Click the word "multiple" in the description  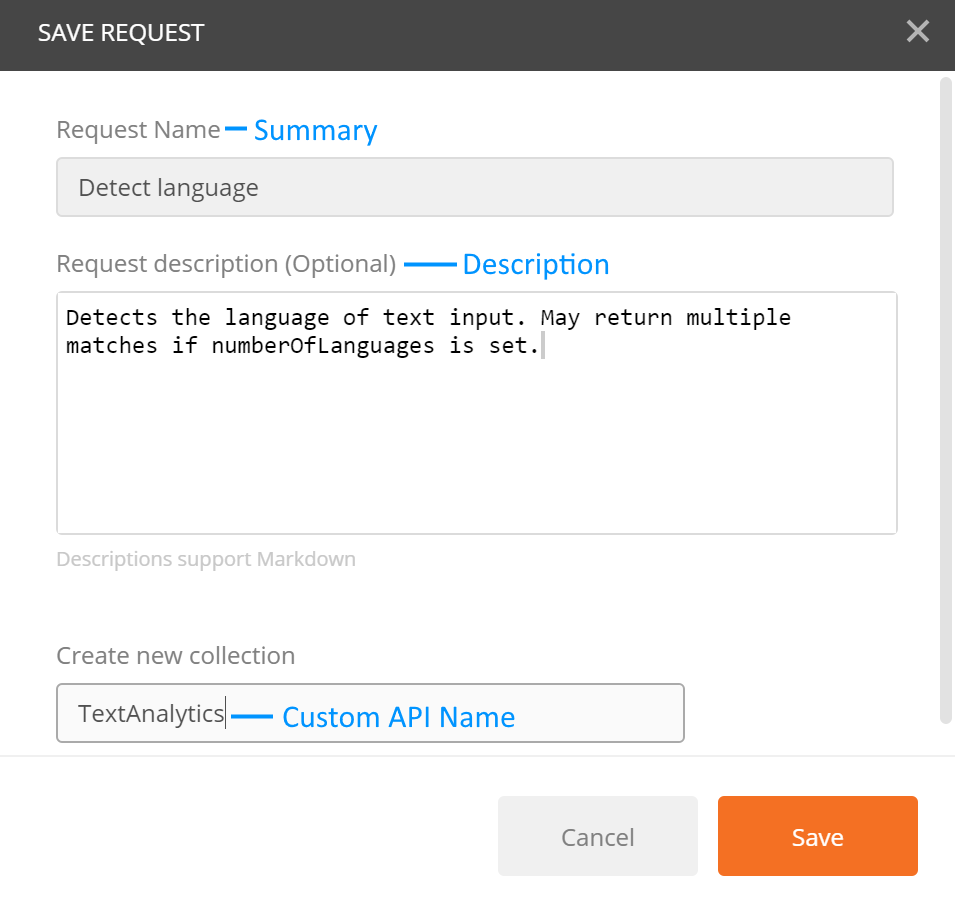click(737, 318)
